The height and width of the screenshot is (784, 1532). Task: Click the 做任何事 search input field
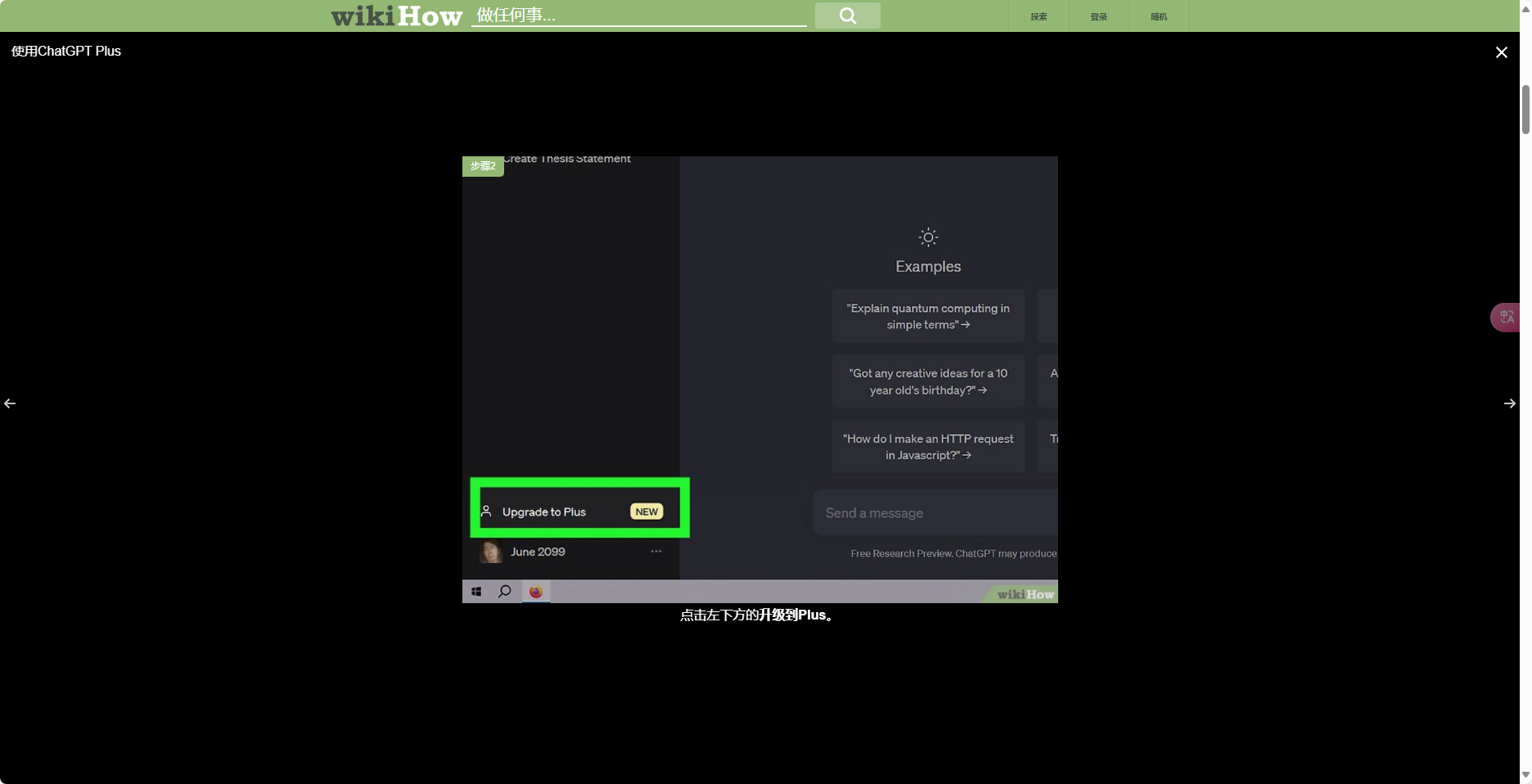tap(638, 16)
